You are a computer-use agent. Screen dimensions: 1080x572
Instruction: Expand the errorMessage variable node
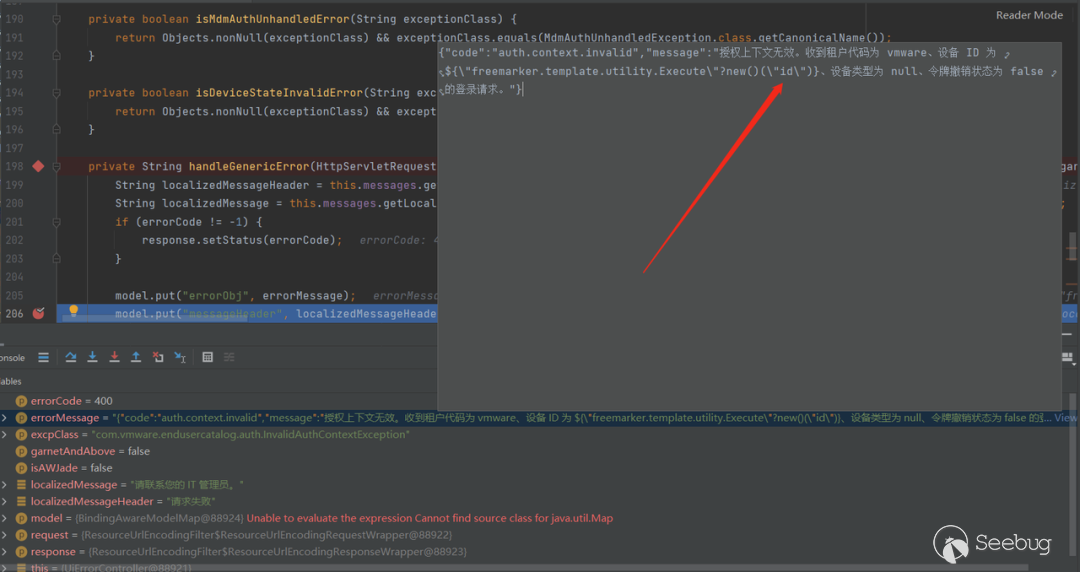(5, 418)
